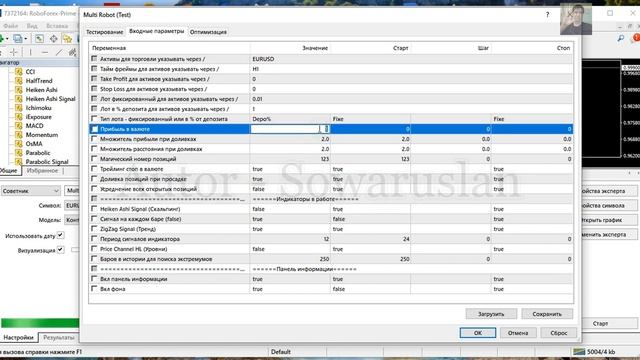Tick checkbox for 'Множитель прибыли при доливках'
This screenshot has width=640, height=360.
94,139
